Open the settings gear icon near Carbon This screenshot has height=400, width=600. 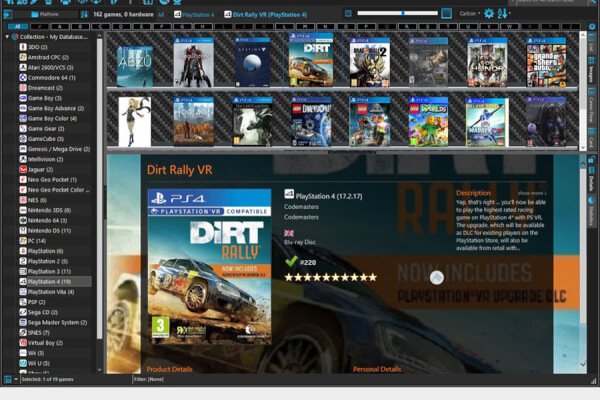(x=489, y=14)
